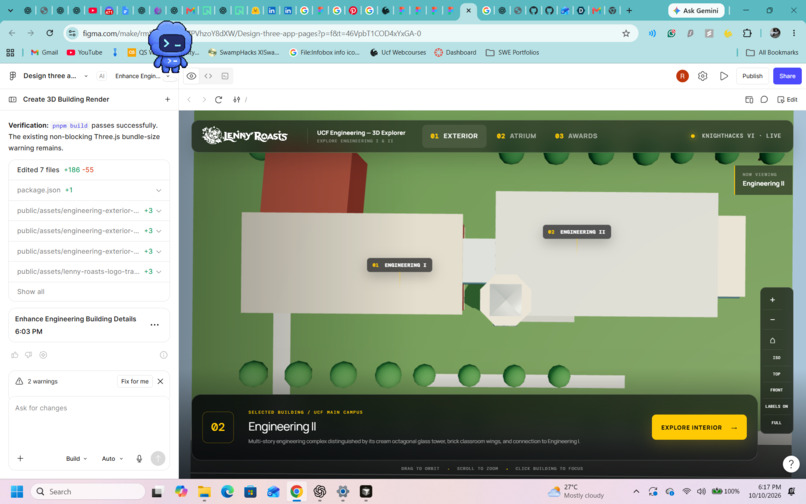Open Google Chrome from the taskbar
Screen dimensions: 806x504
pyautogui.click(x=297, y=492)
